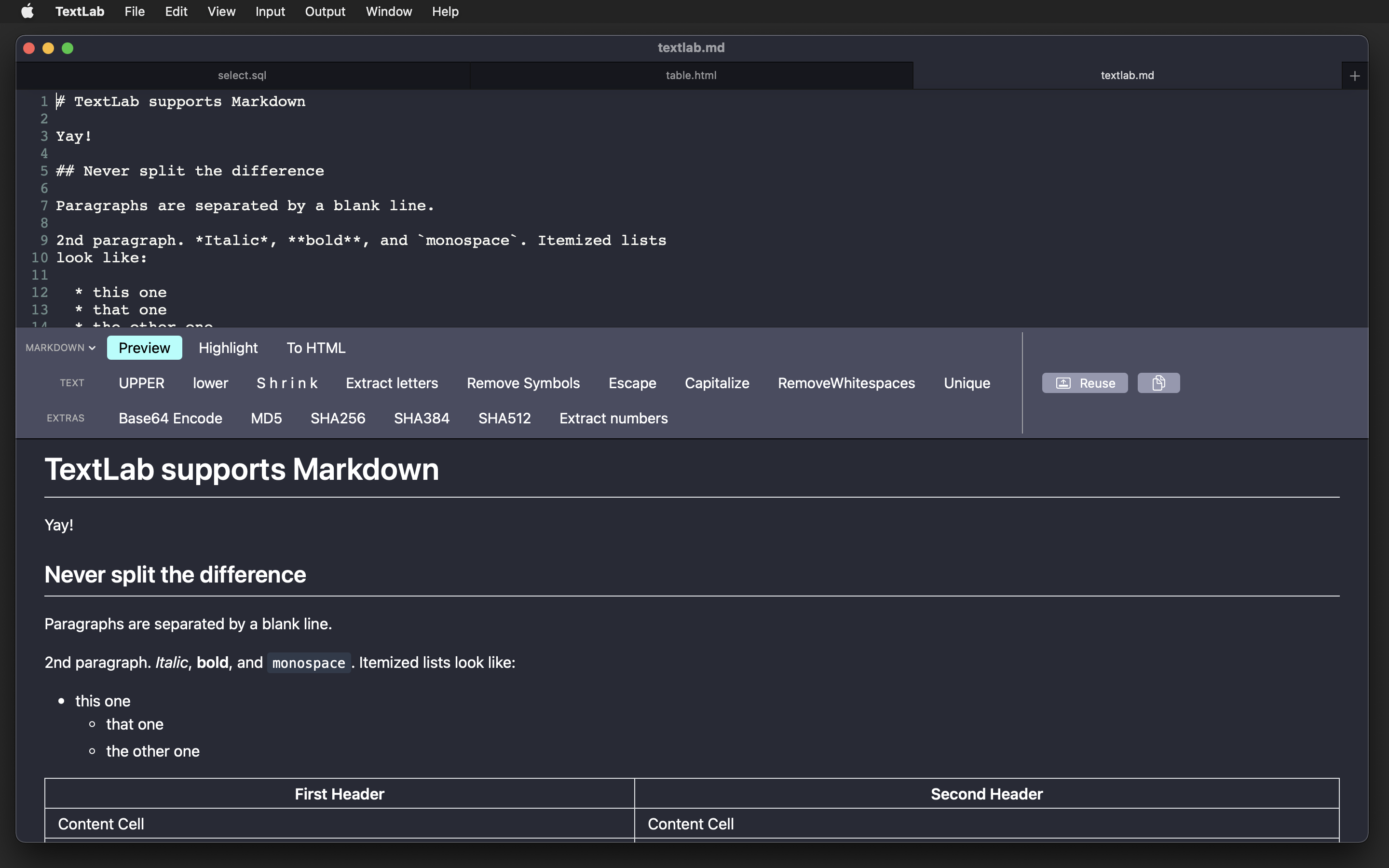This screenshot has width=1389, height=868.
Task: Click the Reuse output button
Action: pyautogui.click(x=1084, y=383)
